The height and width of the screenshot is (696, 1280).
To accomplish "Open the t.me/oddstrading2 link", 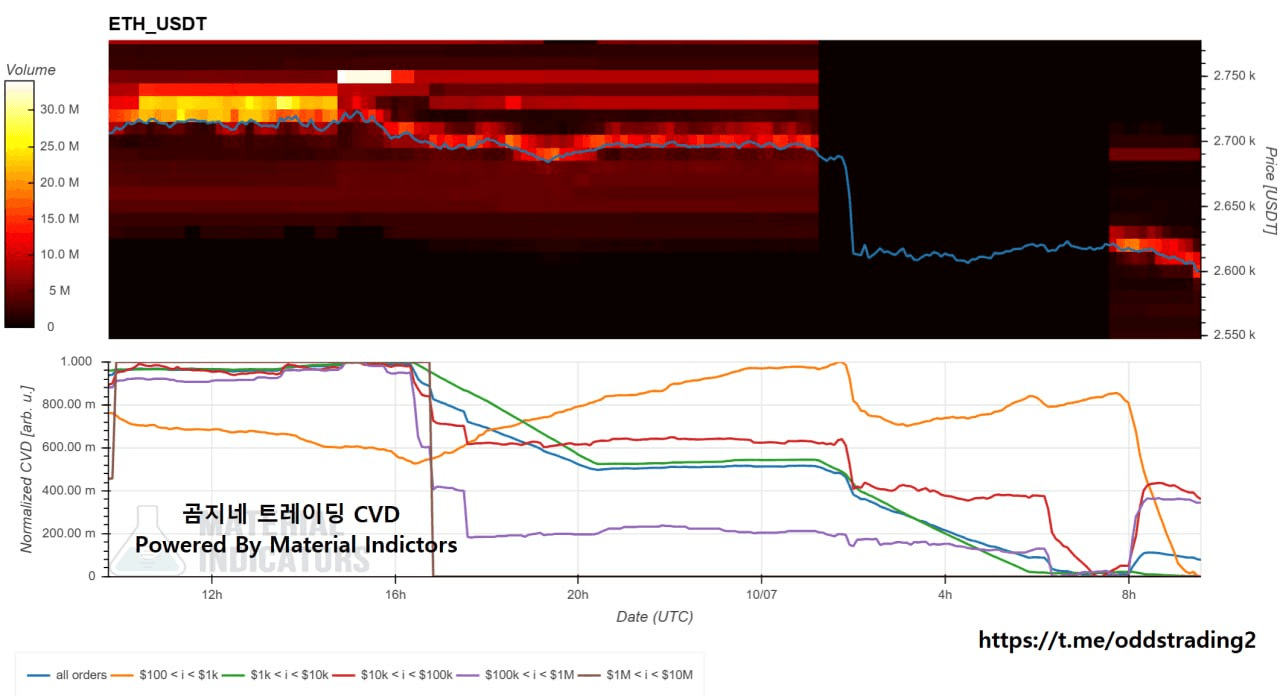I will coord(1116,640).
